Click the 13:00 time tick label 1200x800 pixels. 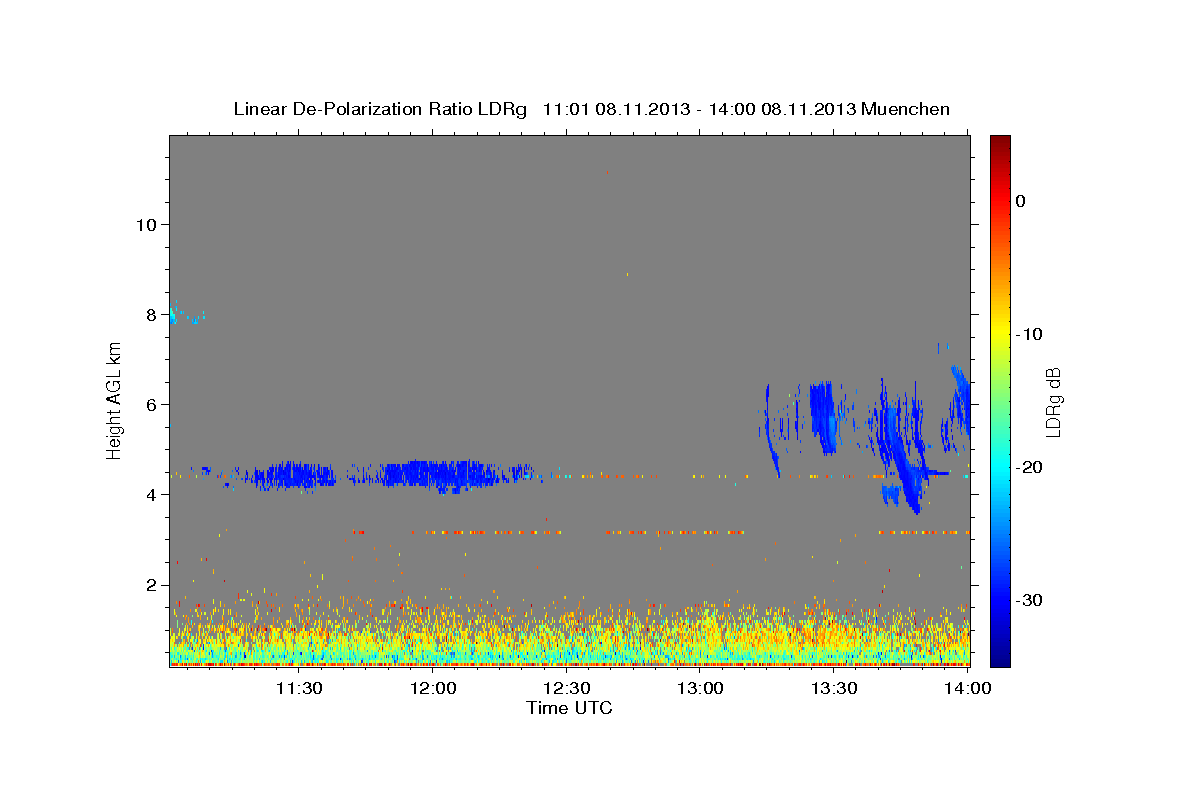point(700,688)
